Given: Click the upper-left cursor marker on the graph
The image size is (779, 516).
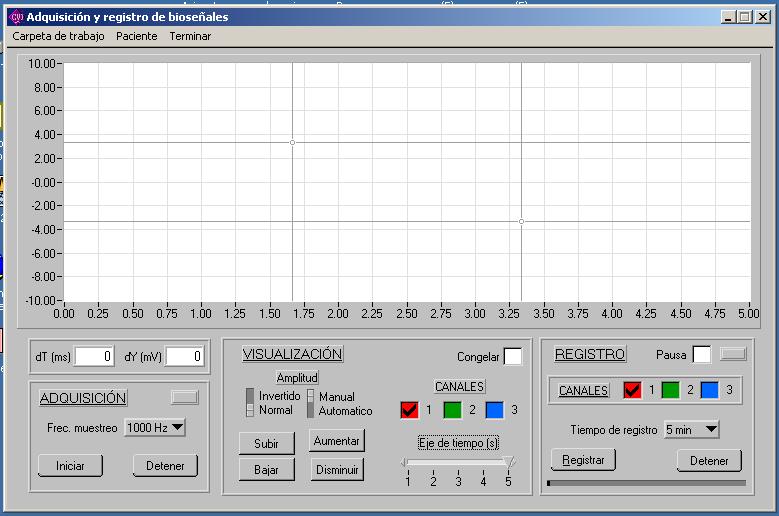Looking at the screenshot, I should (x=292, y=143).
